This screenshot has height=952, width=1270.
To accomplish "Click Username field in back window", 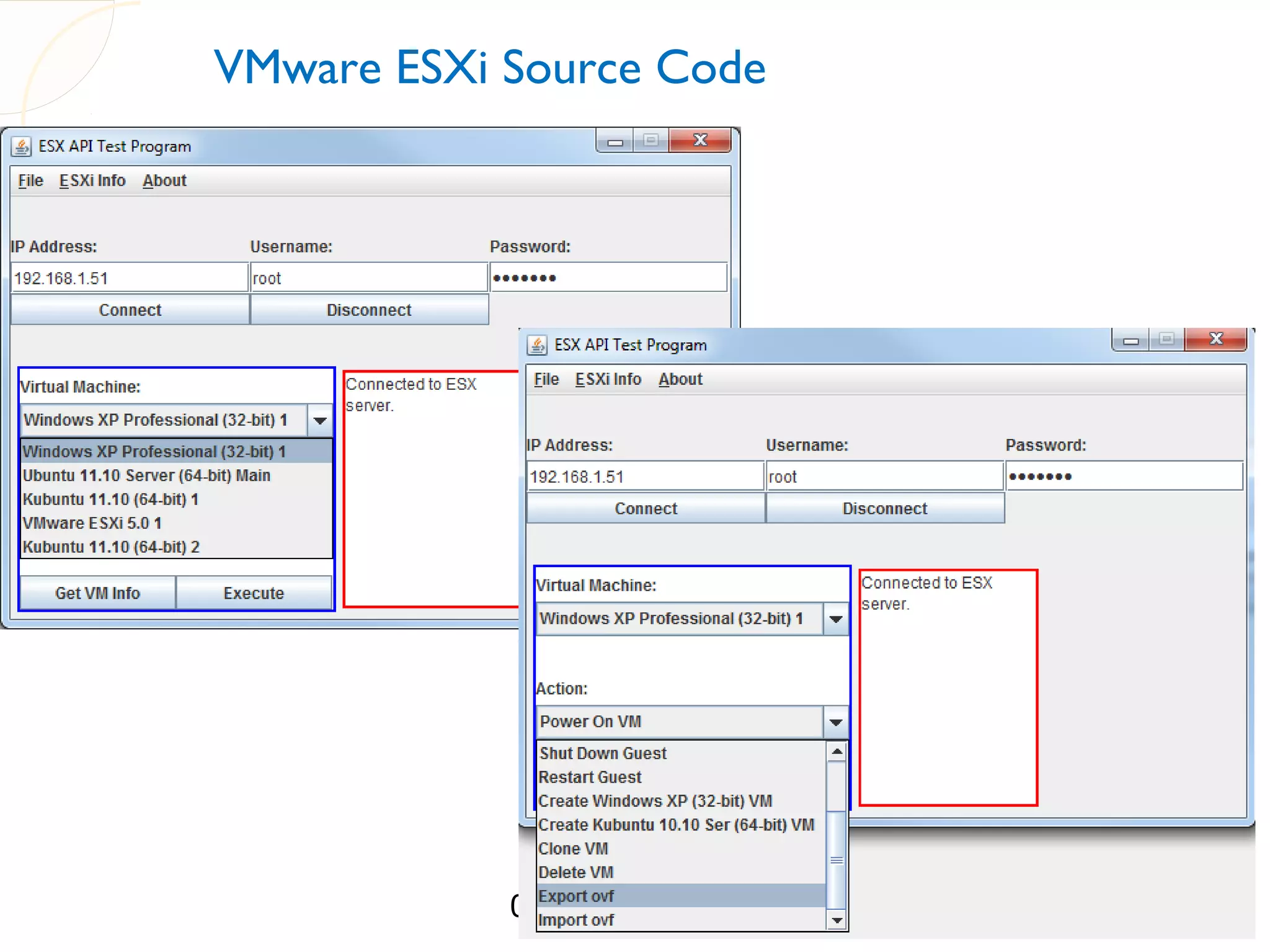I will coord(369,278).
